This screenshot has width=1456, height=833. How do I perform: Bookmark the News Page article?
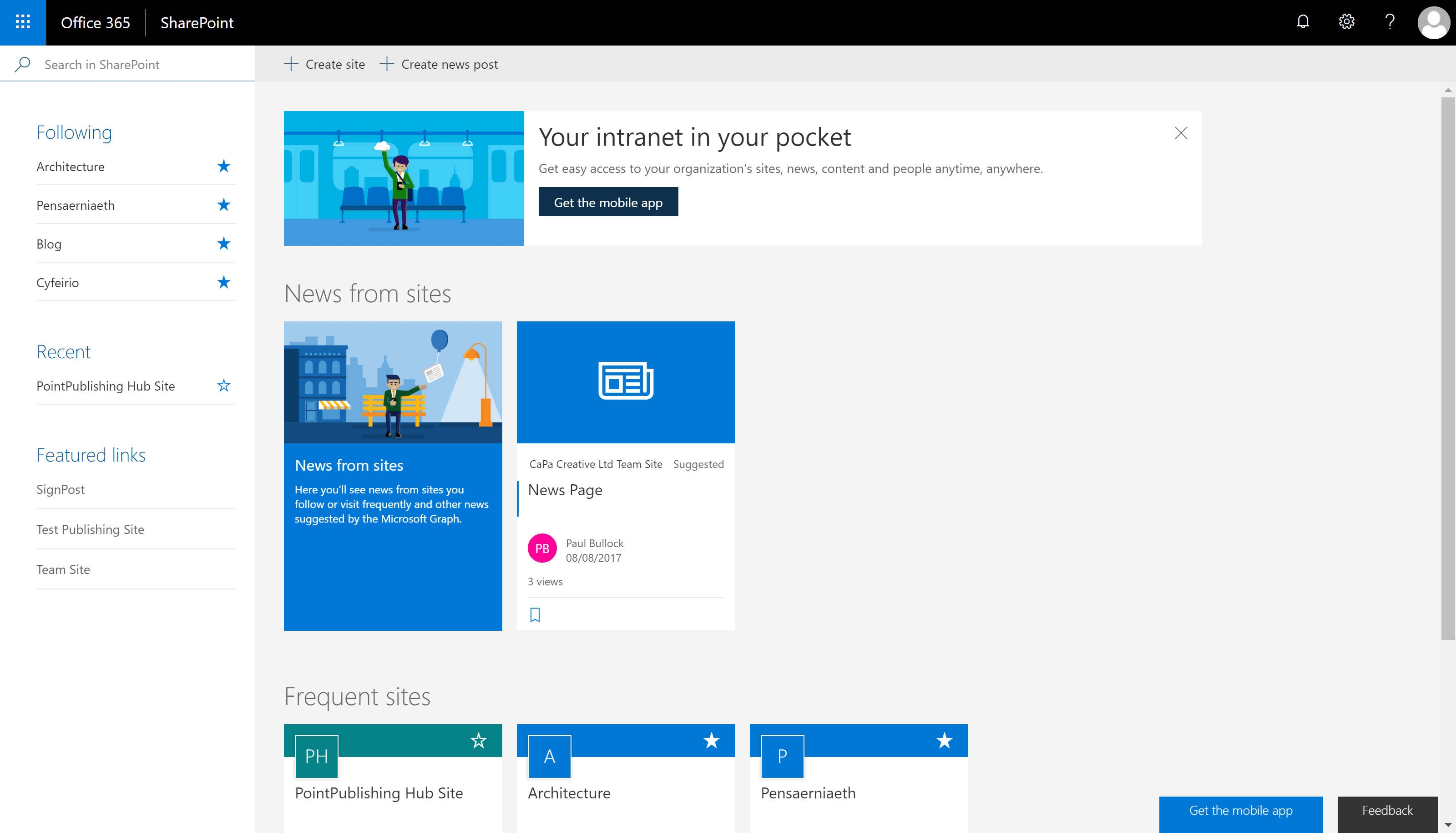(x=535, y=614)
